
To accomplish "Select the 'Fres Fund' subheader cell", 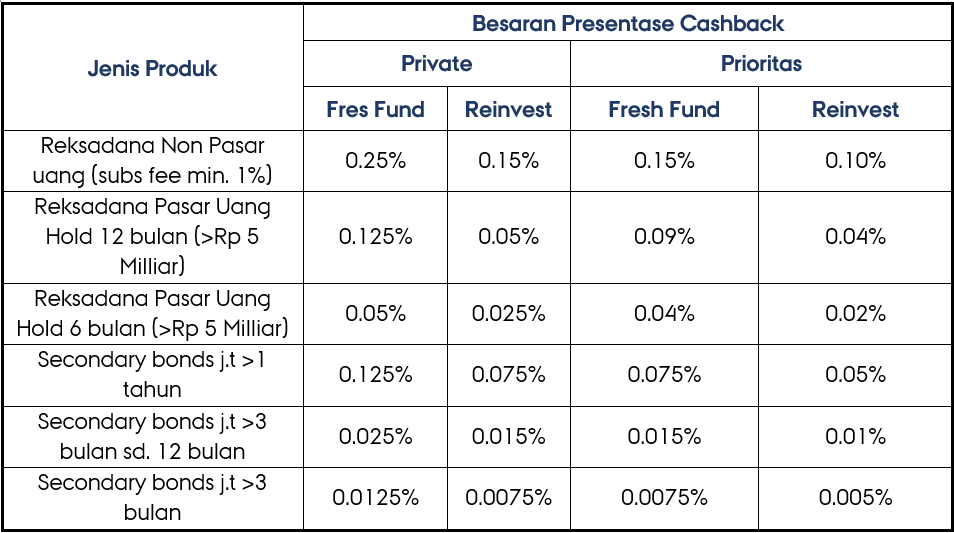I will 375,109.
